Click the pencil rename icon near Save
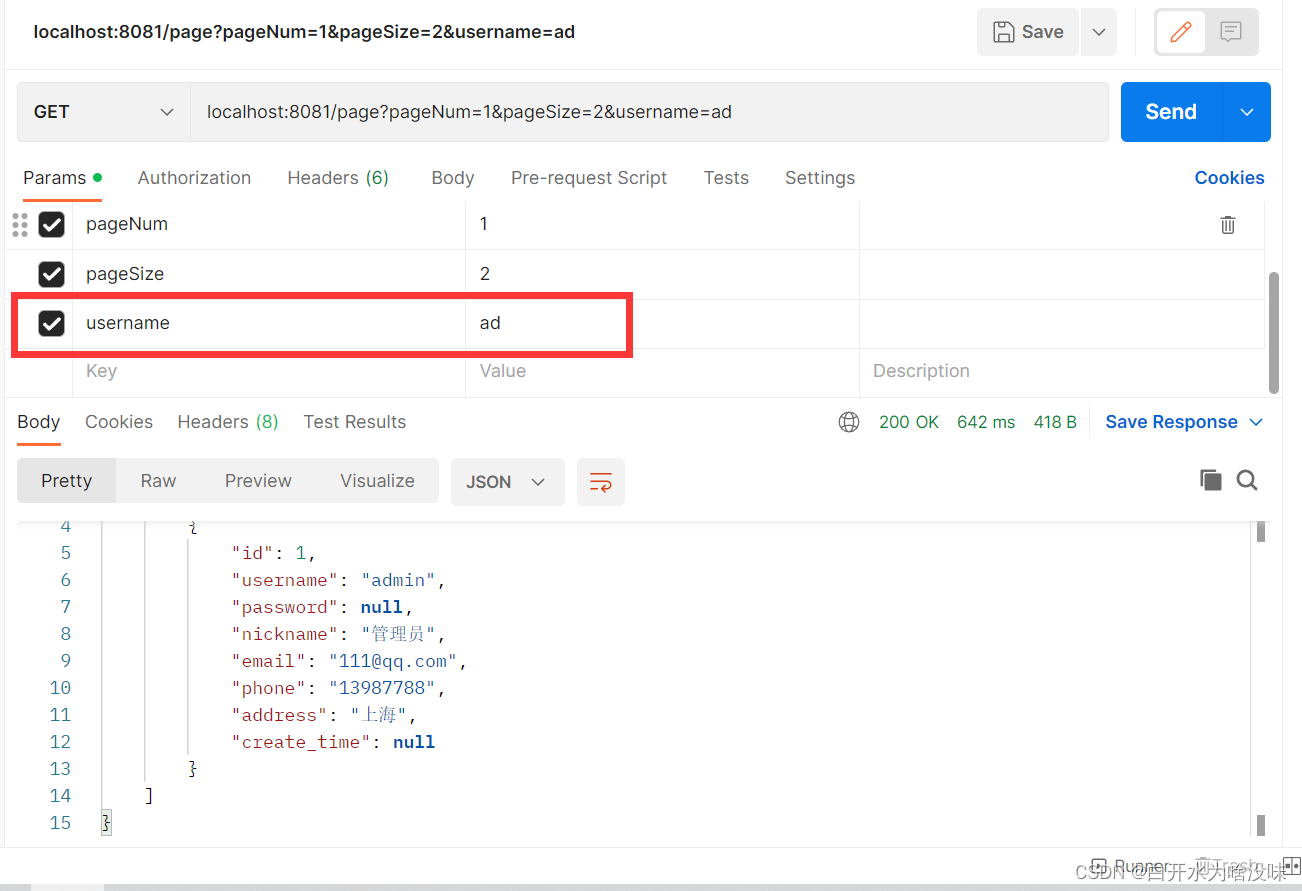1302x891 pixels. point(1180,32)
